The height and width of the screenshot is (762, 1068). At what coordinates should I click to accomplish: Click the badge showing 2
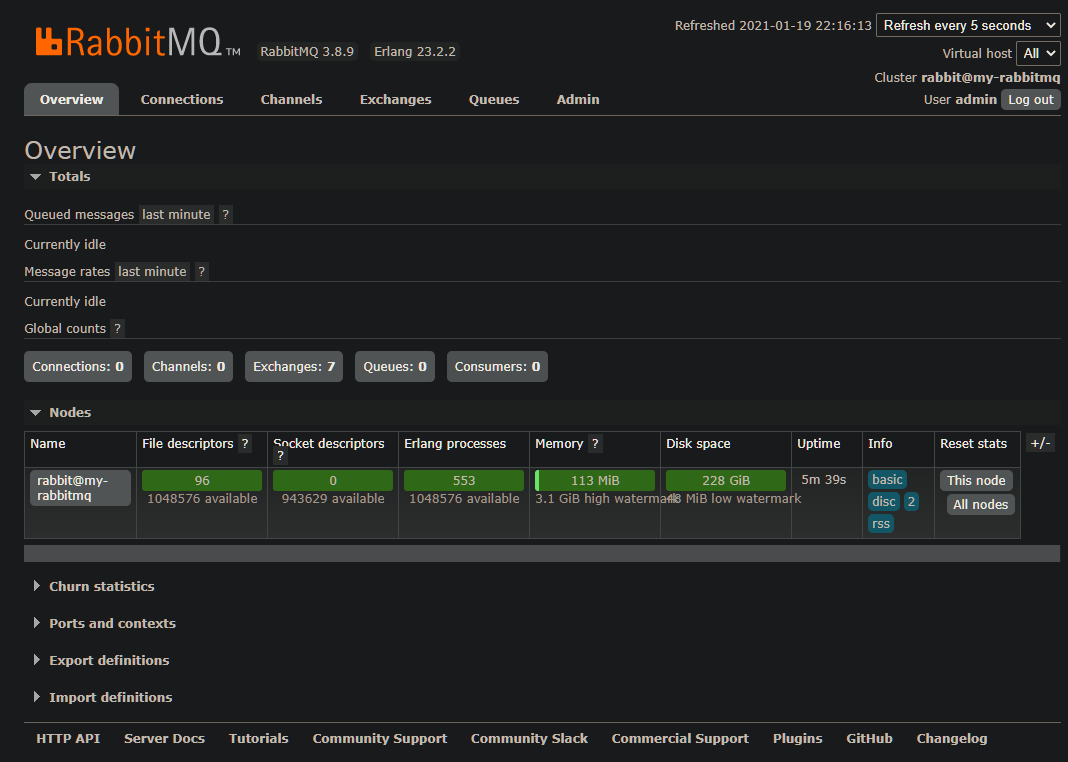[911, 502]
